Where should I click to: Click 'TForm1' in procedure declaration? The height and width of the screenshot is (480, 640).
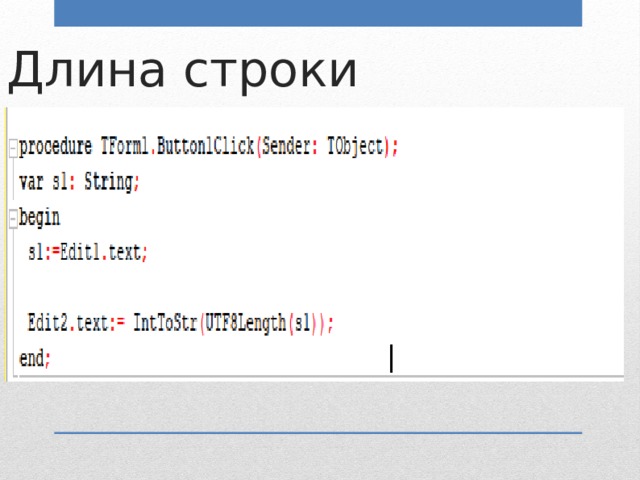(x=124, y=146)
